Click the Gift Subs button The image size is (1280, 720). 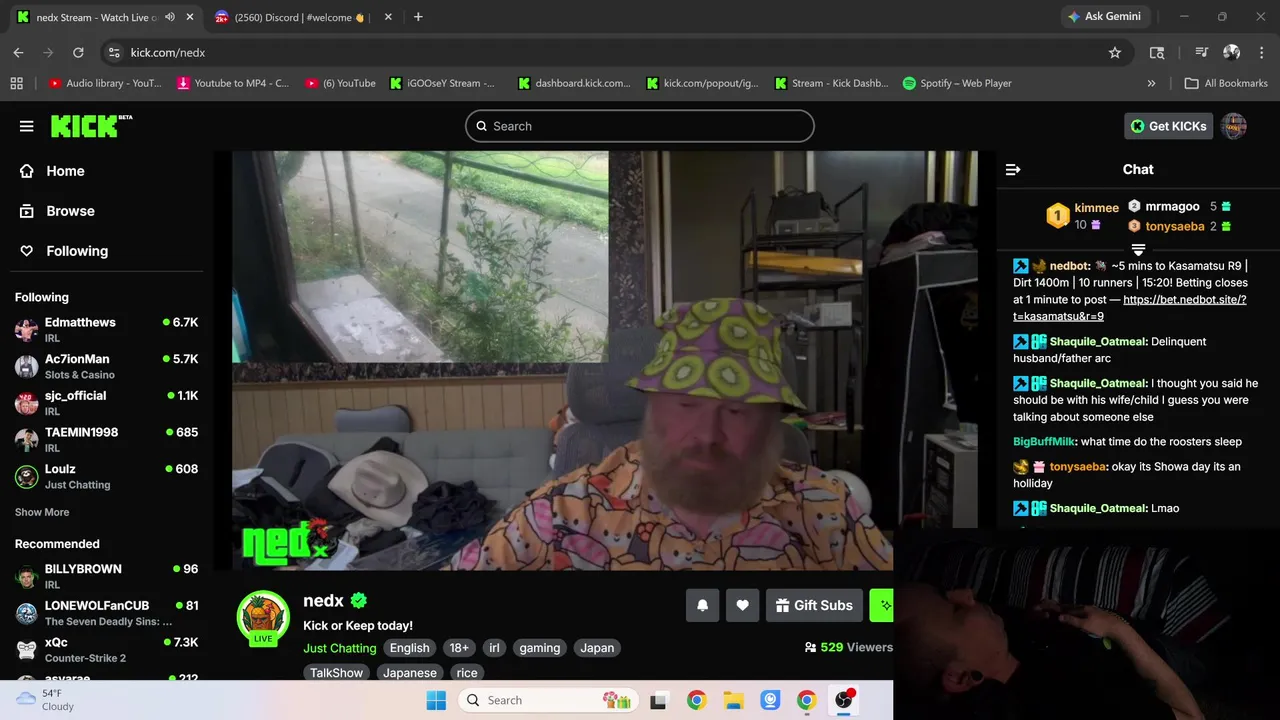tap(814, 605)
